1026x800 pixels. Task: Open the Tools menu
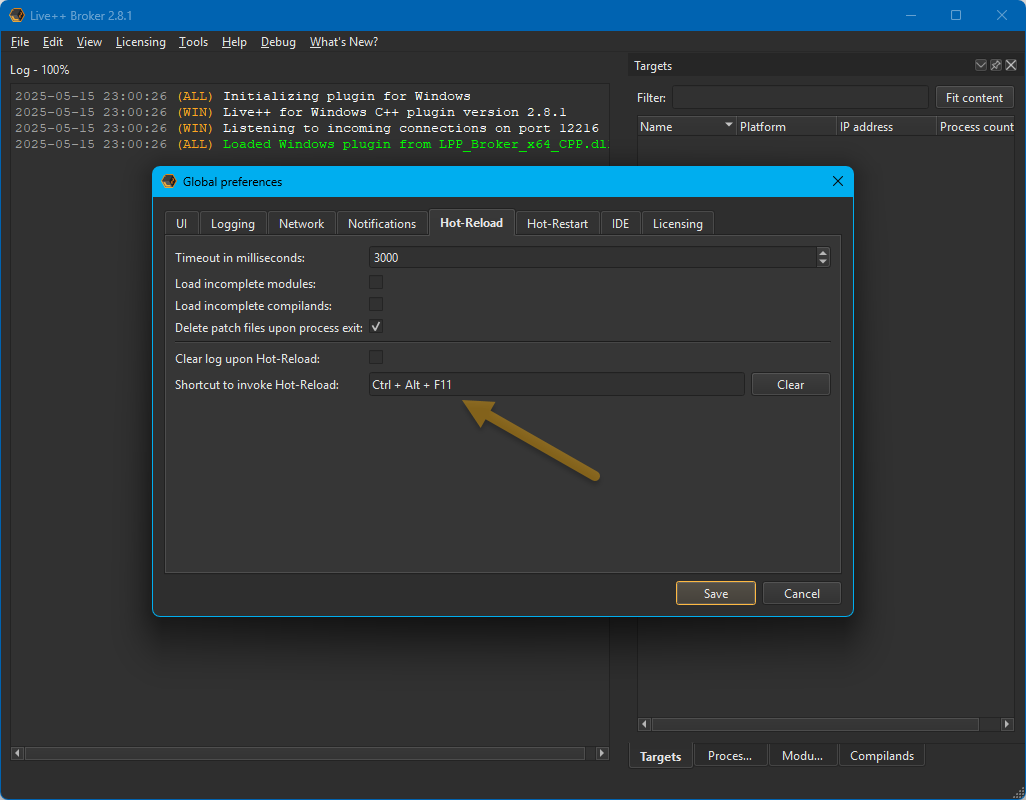[193, 42]
